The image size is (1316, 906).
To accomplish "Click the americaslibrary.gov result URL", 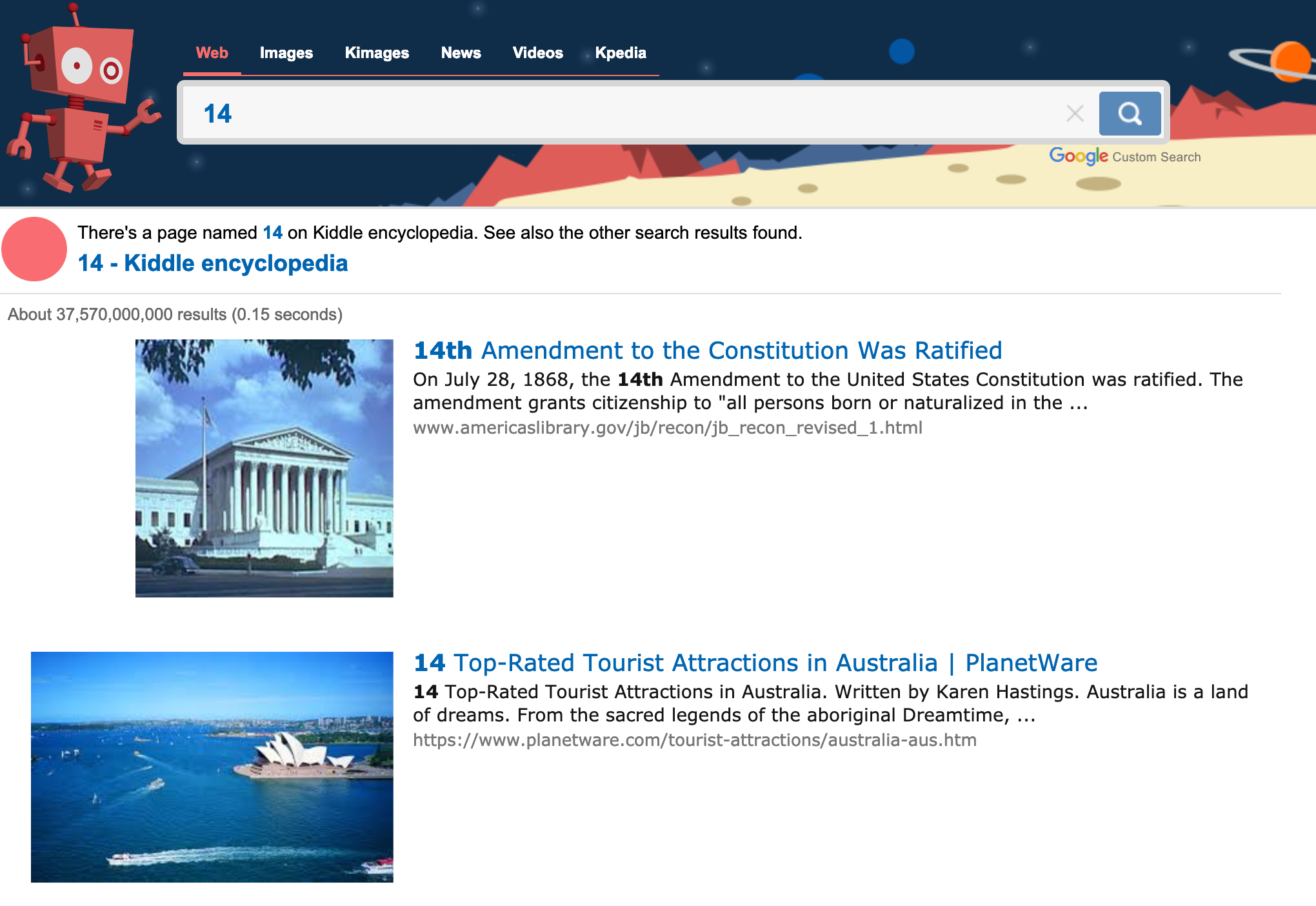I will [667, 428].
